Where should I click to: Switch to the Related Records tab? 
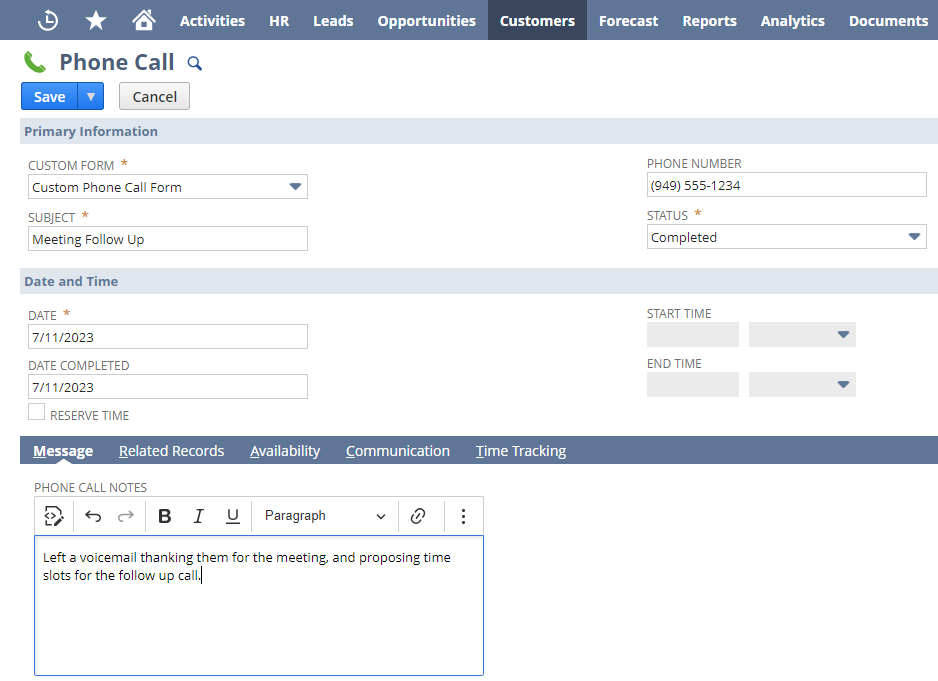171,451
